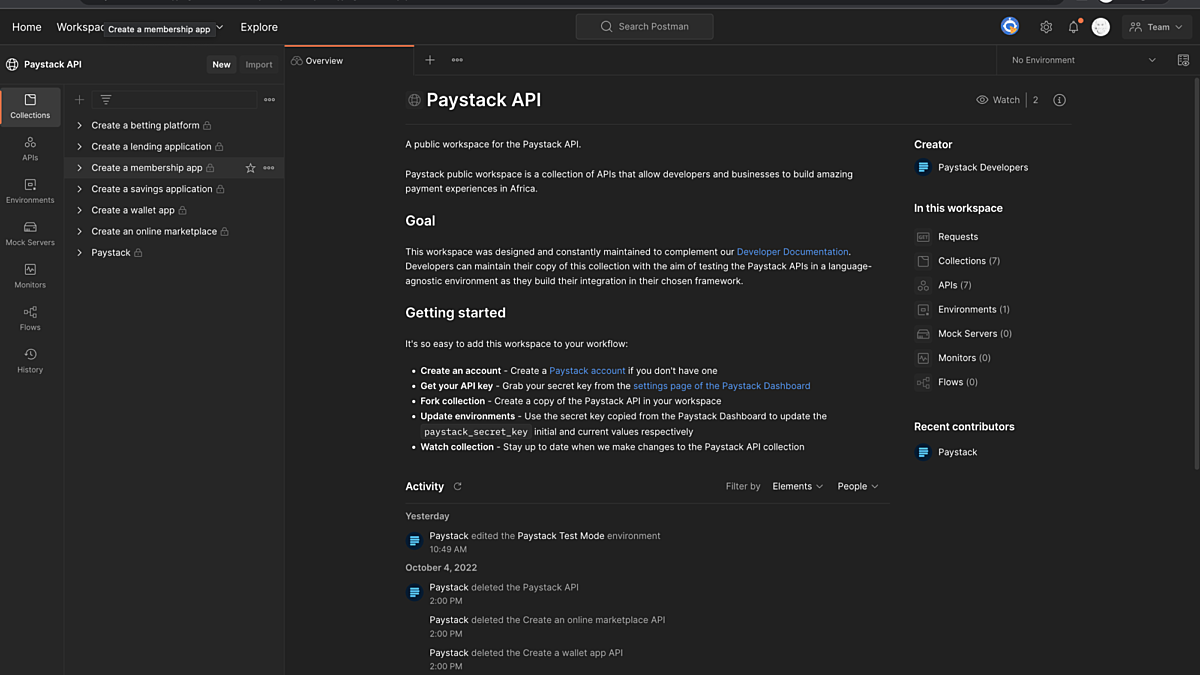Open Environments in the sidebar
Image resolution: width=1200 pixels, height=675 pixels.
point(30,191)
